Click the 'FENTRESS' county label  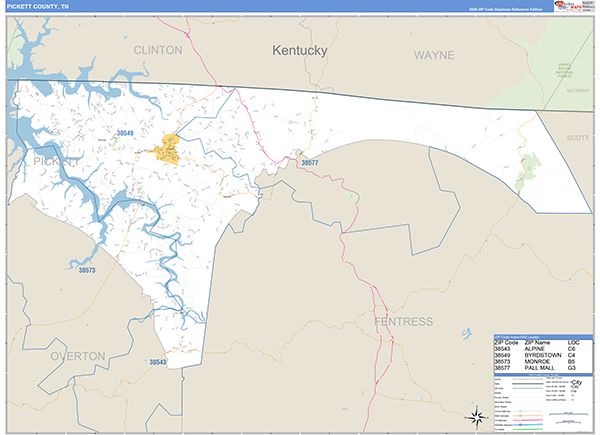(403, 321)
